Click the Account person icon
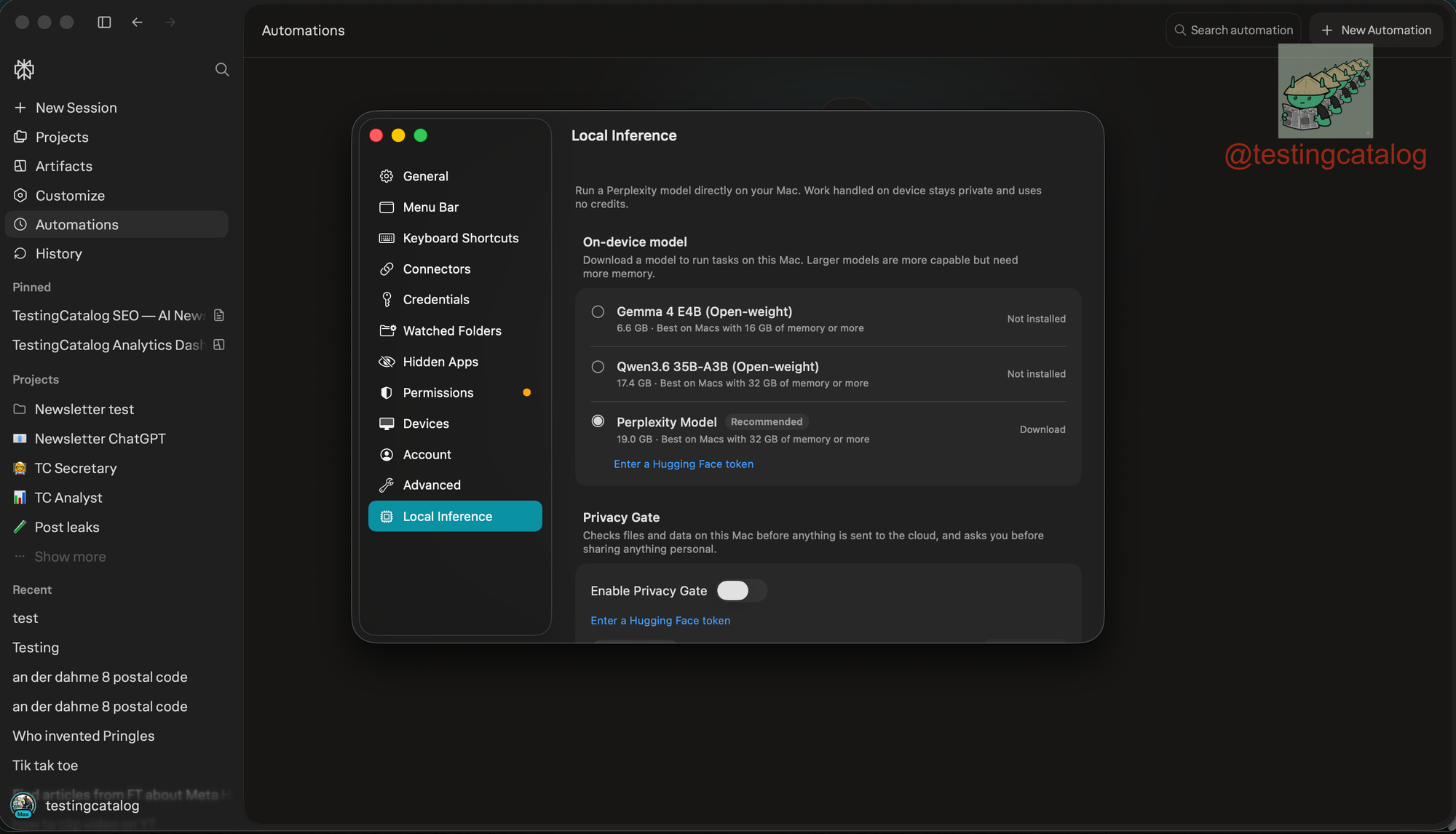Screen dimensions: 1456x834 coord(387,455)
